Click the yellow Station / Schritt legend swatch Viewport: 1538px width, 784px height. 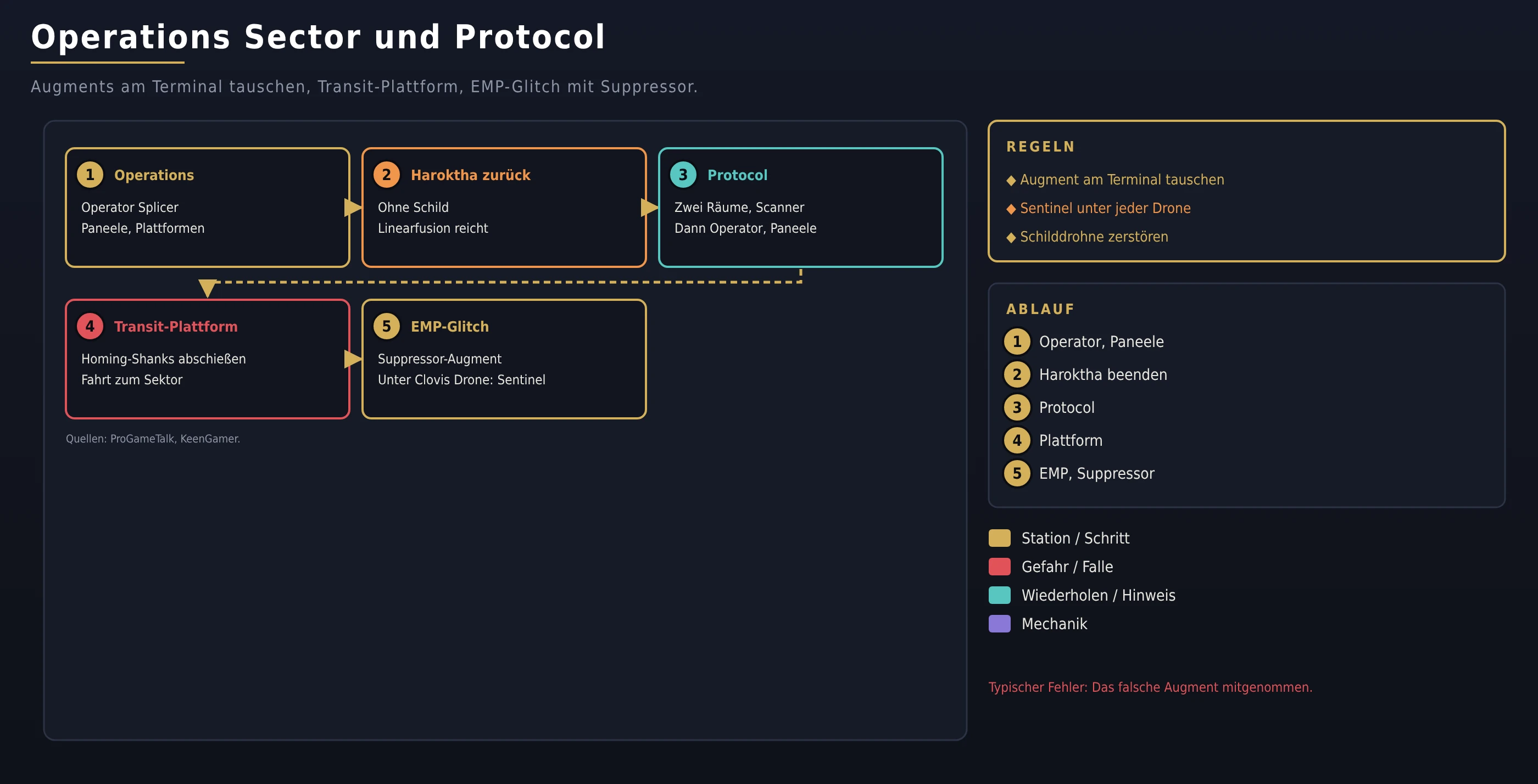coord(1000,538)
